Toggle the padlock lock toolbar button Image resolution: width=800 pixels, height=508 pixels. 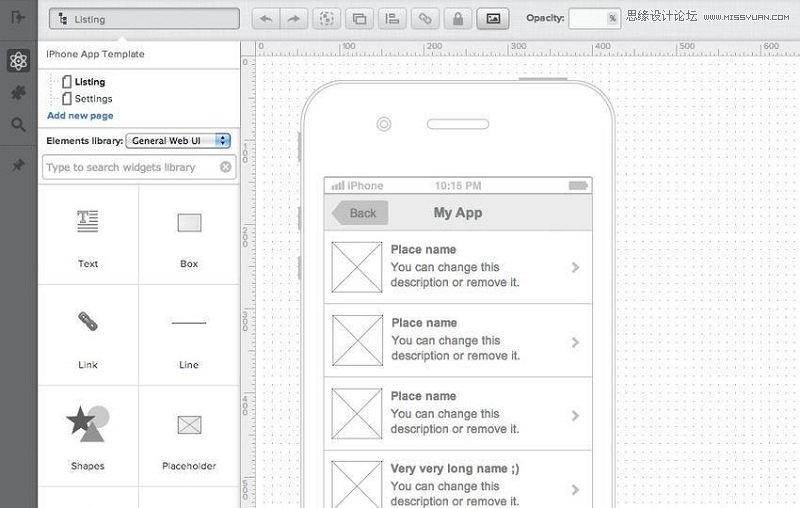point(458,19)
